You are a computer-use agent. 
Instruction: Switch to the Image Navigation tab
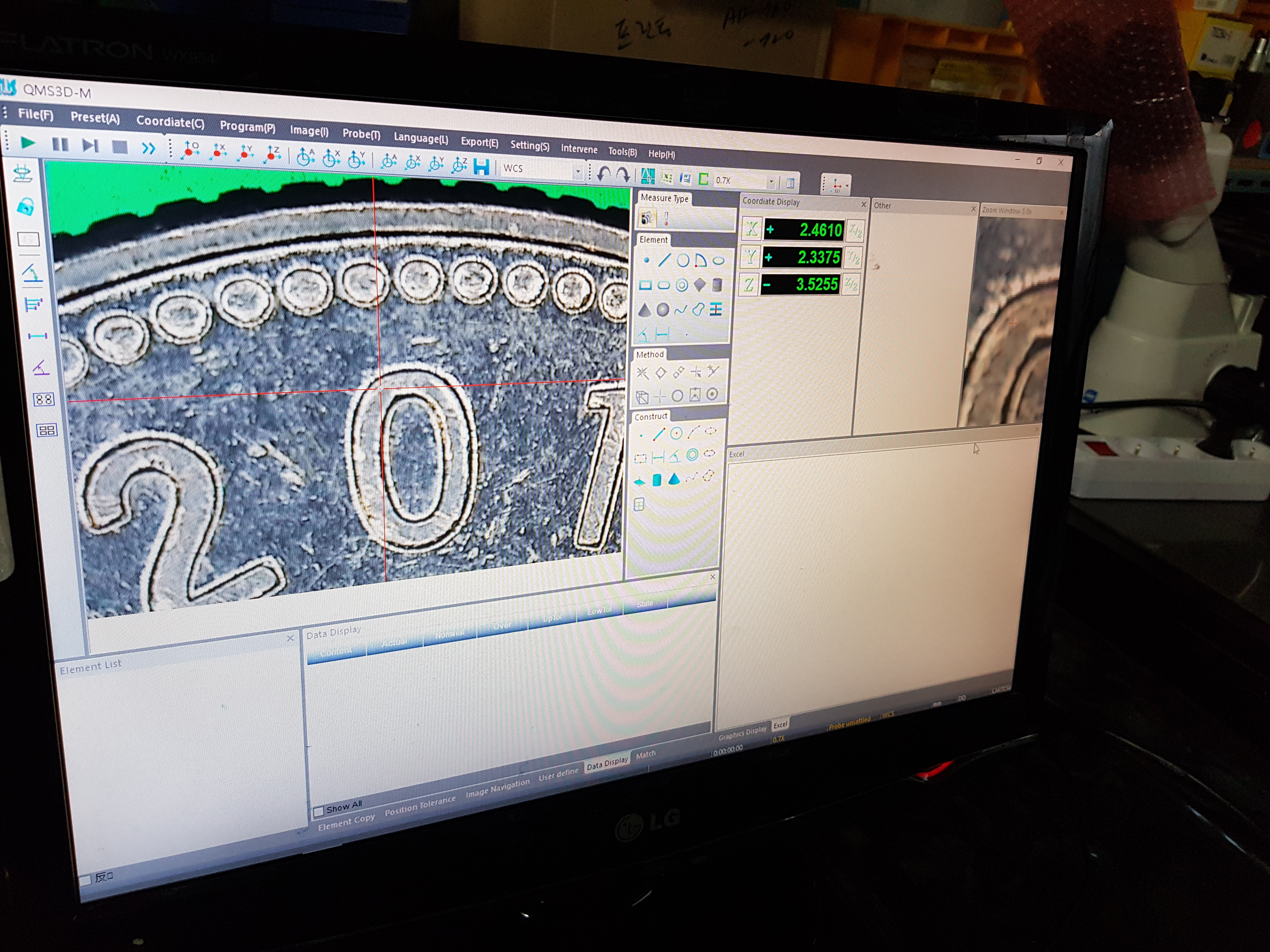point(497,789)
